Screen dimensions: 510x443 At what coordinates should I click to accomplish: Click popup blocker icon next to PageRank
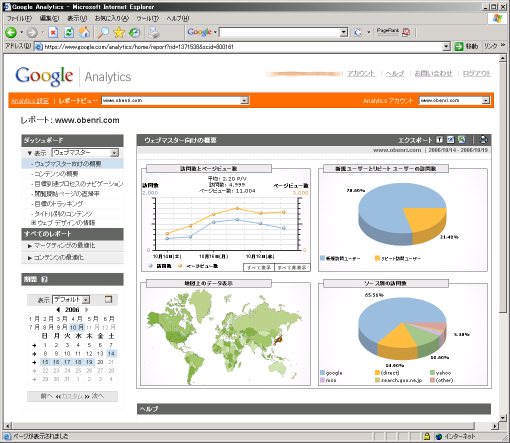pos(406,32)
